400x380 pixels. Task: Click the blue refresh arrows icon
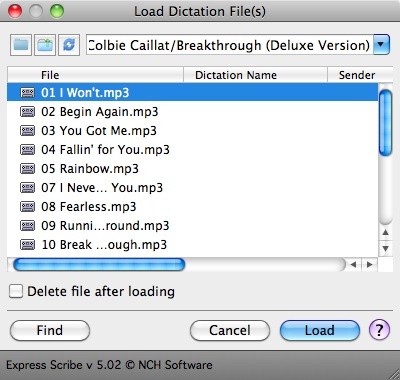tap(69, 45)
